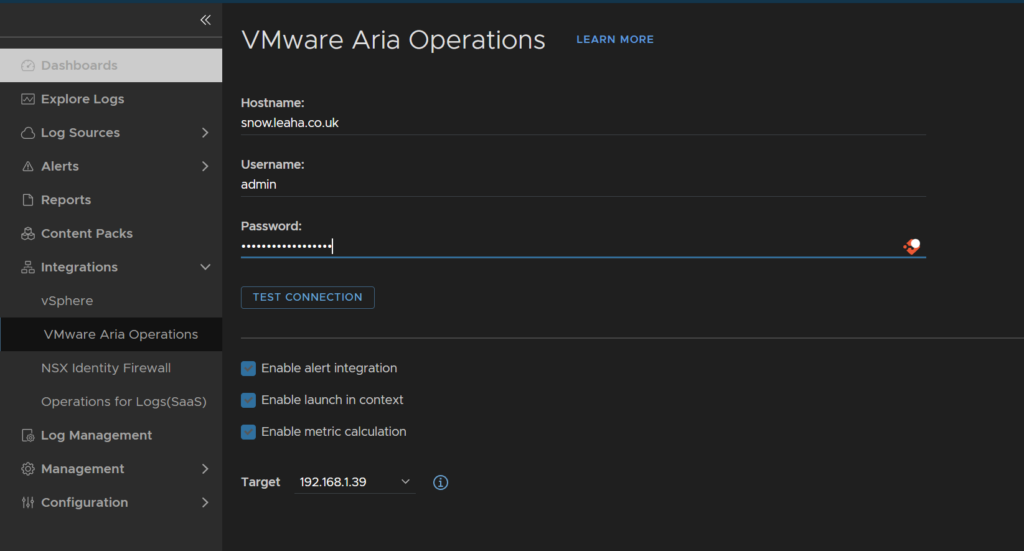Click the Dashboards gauge icon

click(x=27, y=65)
